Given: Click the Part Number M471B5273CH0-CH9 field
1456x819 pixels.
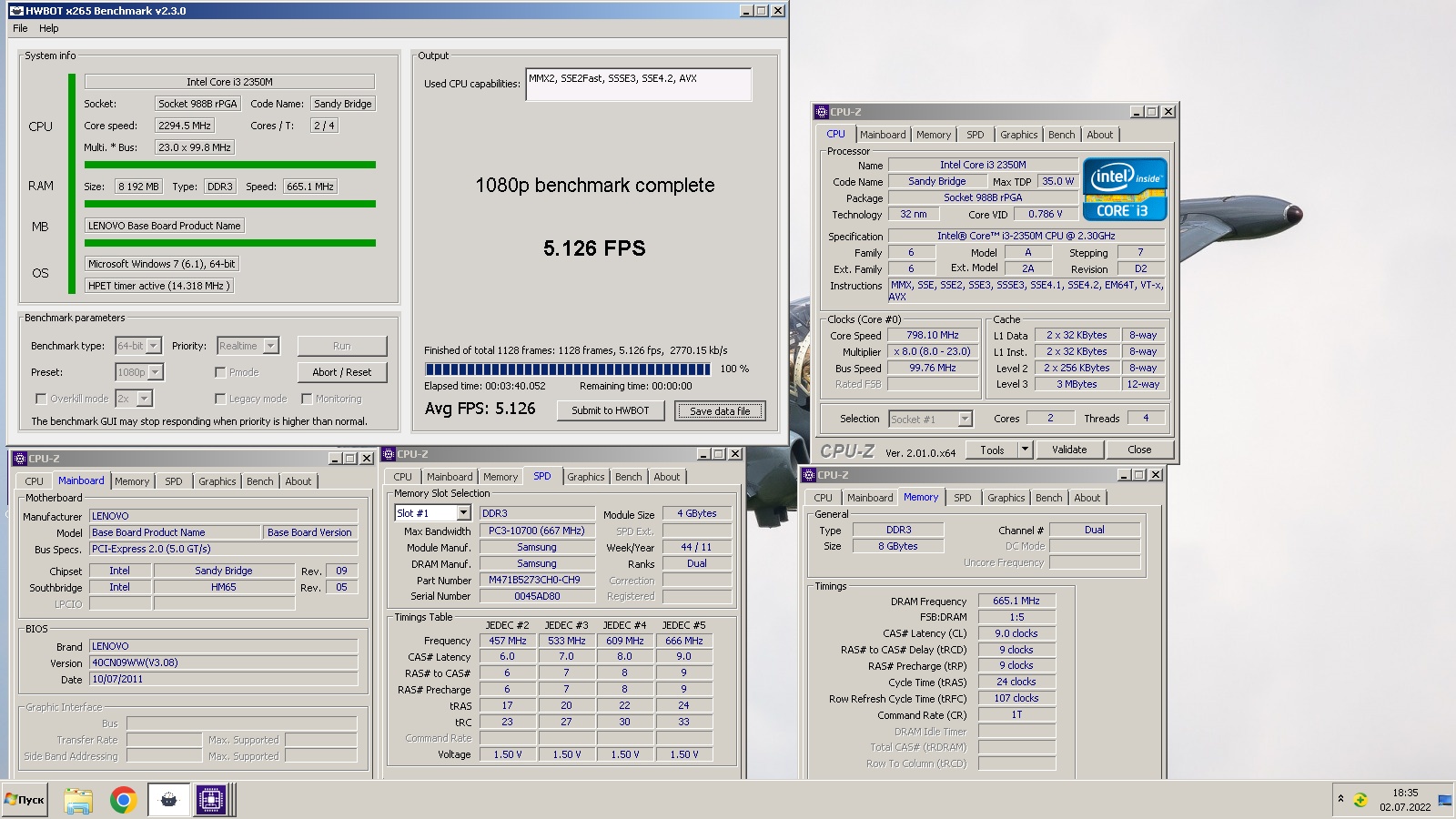Looking at the screenshot, I should (x=537, y=580).
